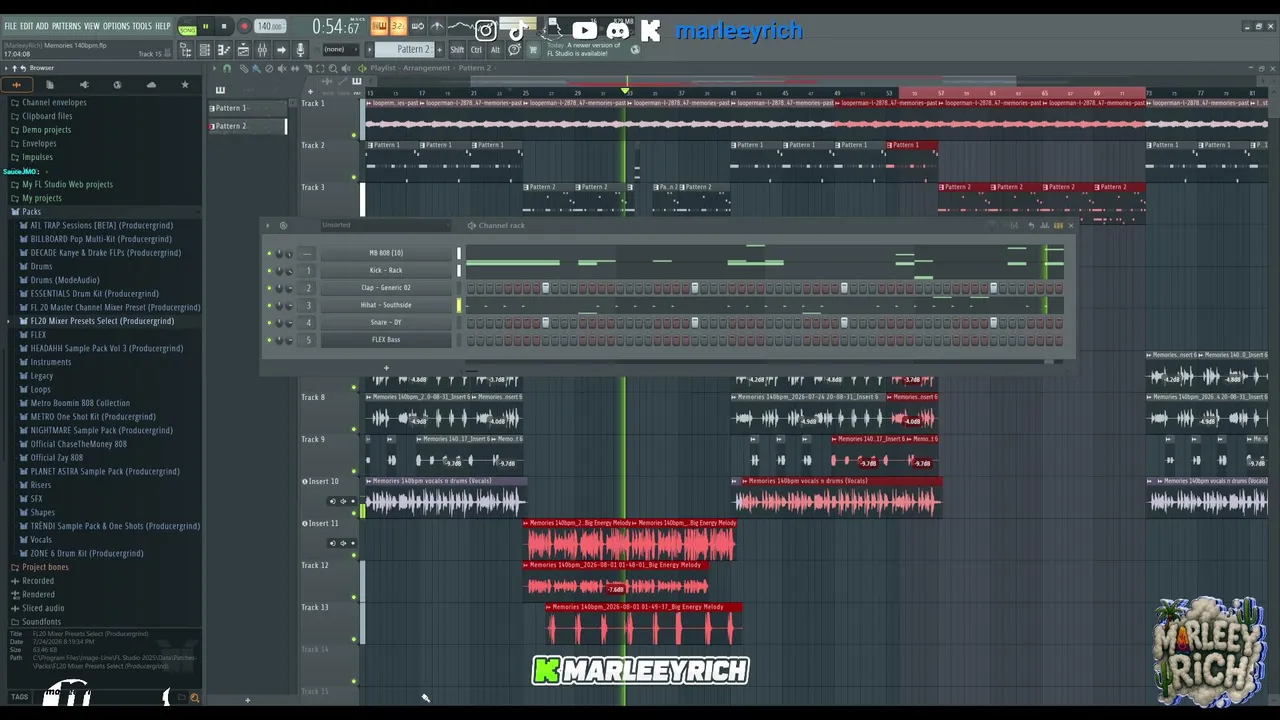Toggle the Playlist snap magnet
1280x720 pixels.
click(227, 68)
